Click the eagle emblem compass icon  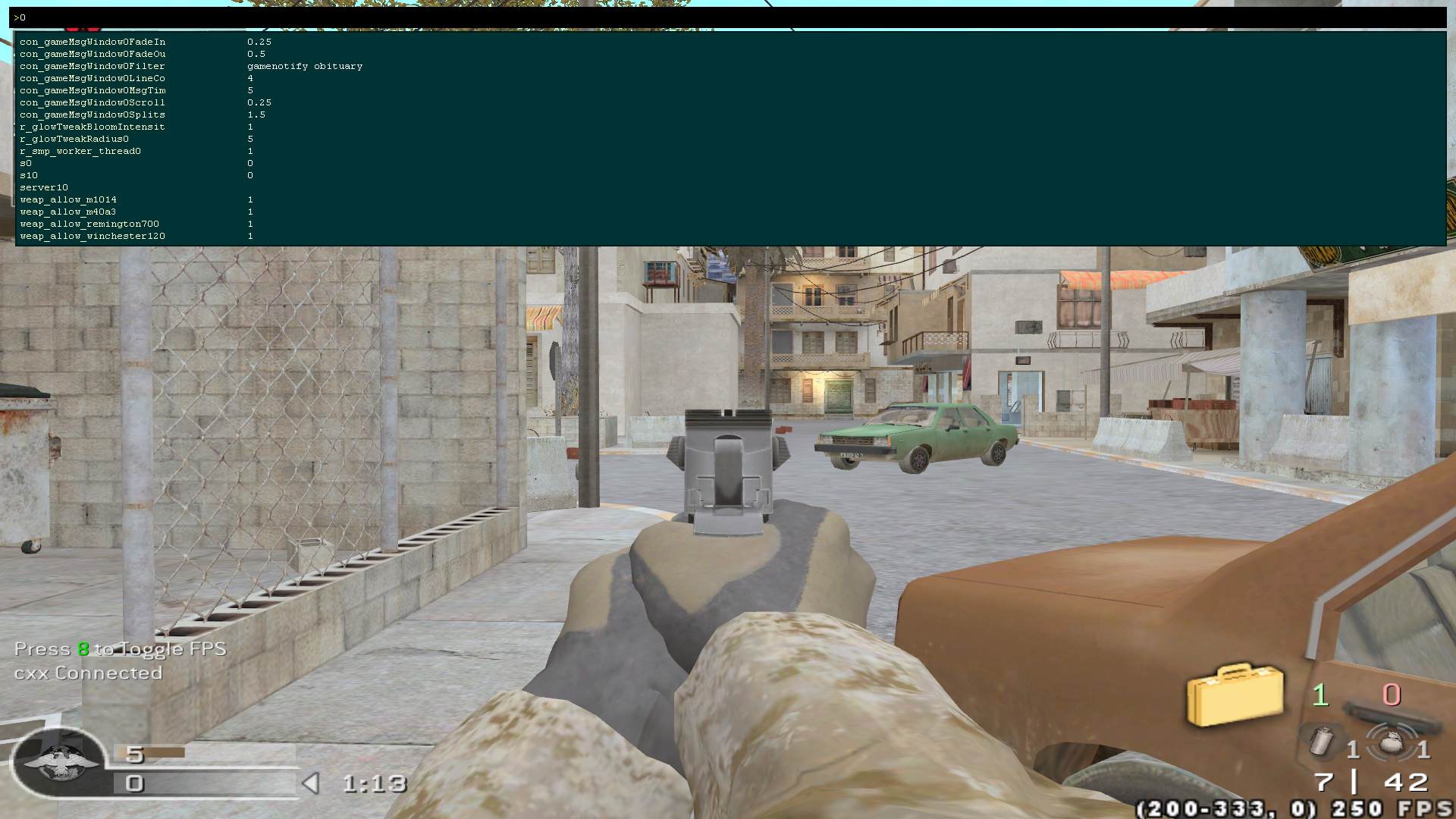point(59,761)
